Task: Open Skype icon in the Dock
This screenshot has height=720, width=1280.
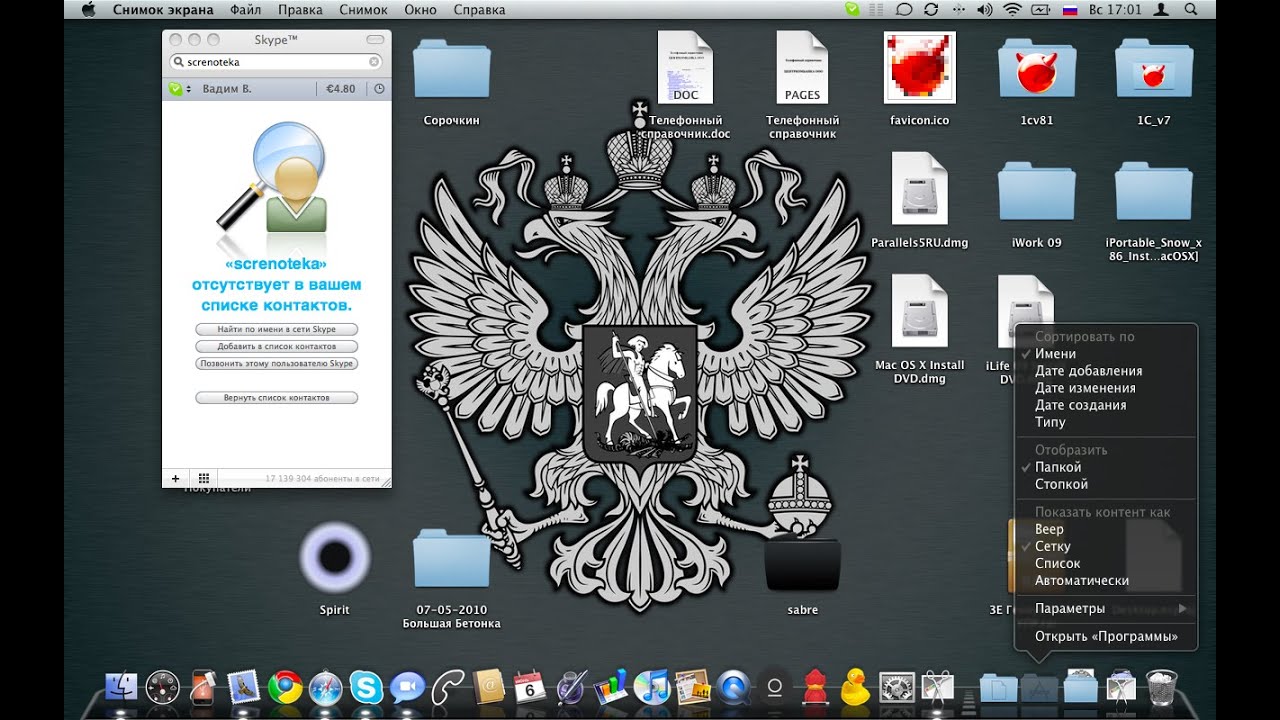Action: [366, 687]
